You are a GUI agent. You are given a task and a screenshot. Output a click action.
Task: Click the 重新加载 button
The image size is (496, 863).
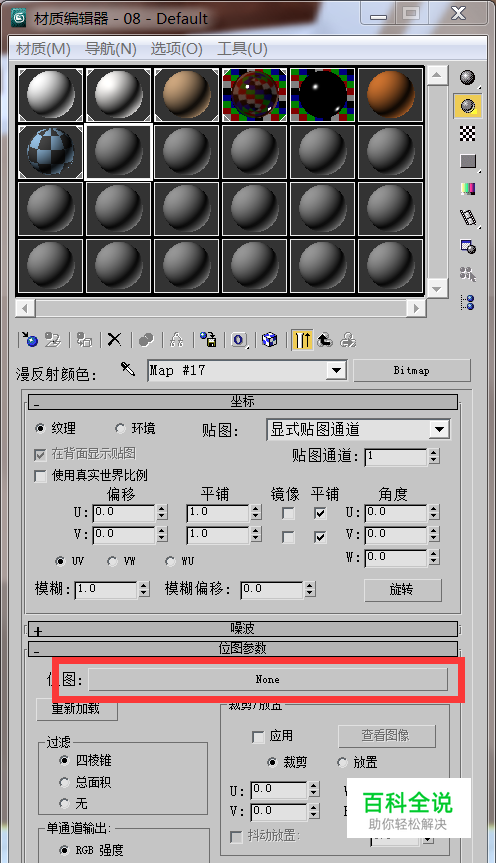(77, 709)
